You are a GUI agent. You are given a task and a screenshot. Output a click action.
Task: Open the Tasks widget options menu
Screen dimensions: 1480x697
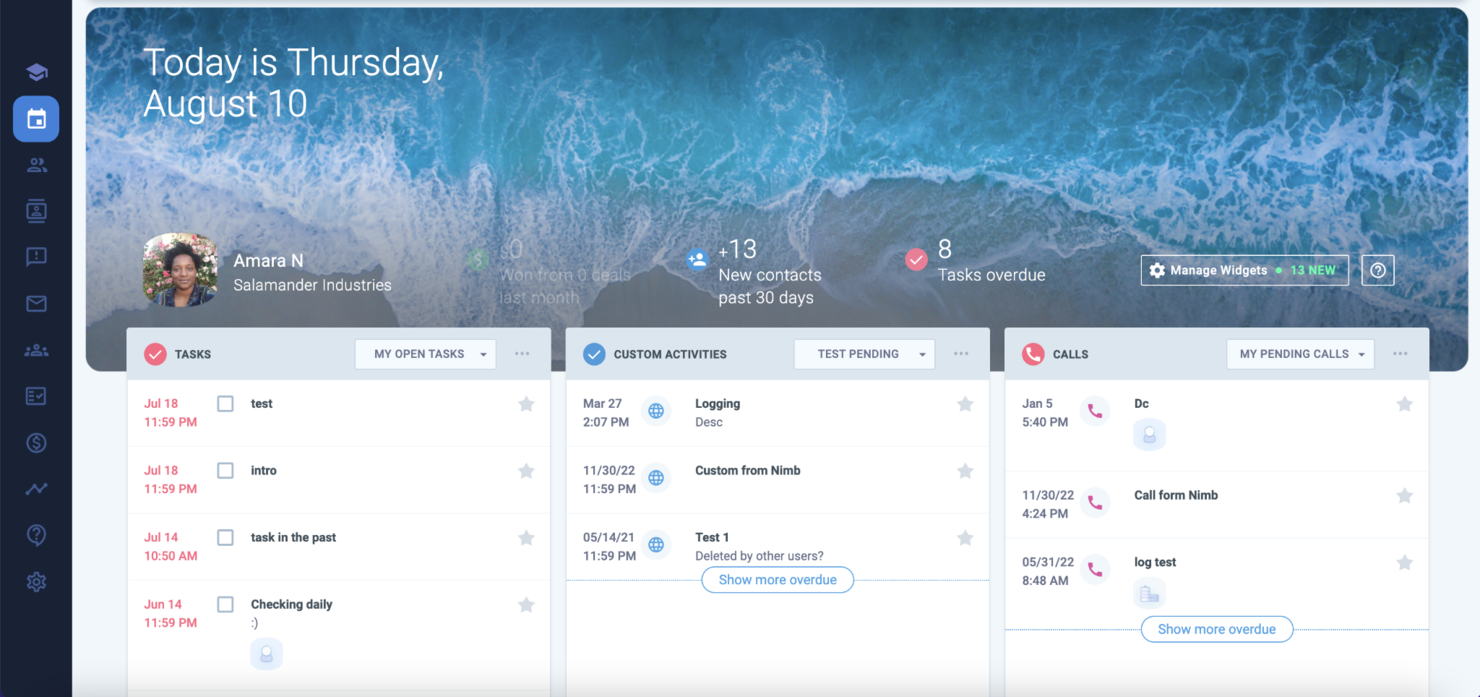(521, 353)
